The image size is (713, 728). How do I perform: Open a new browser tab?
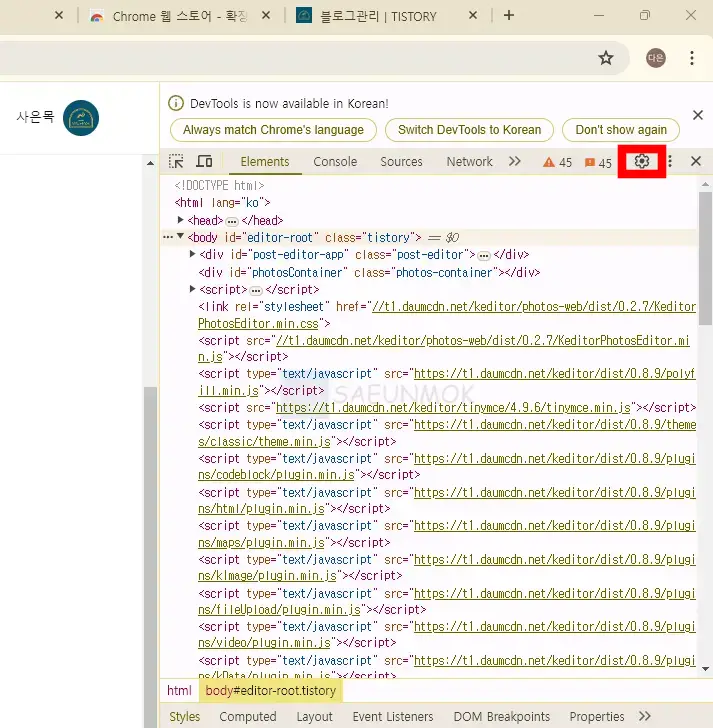click(509, 15)
